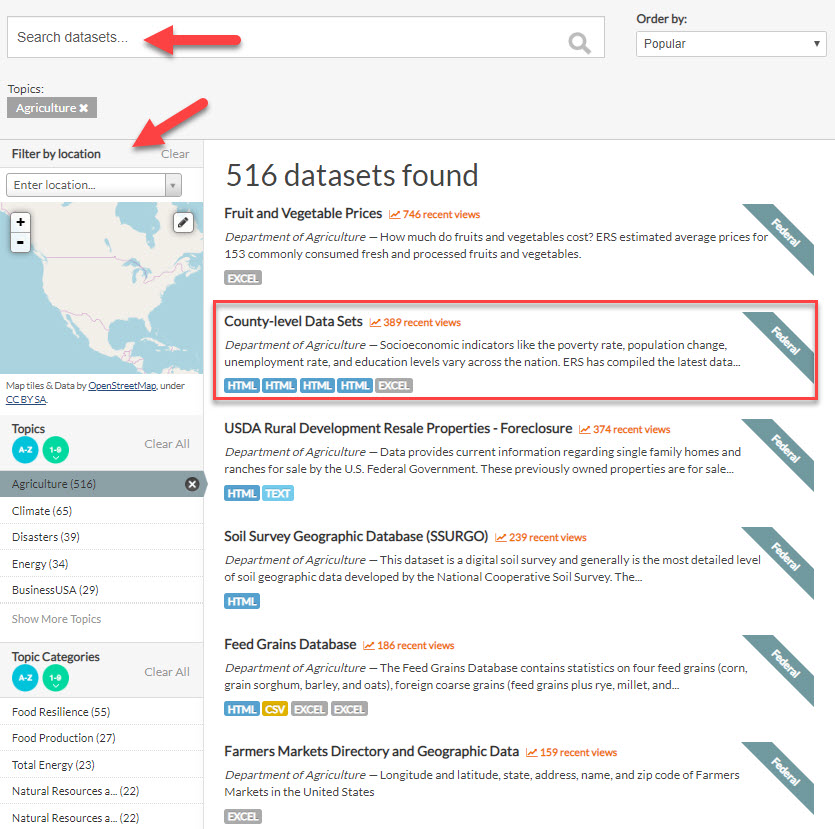Zoom out using the map minus icon

(x=21, y=242)
